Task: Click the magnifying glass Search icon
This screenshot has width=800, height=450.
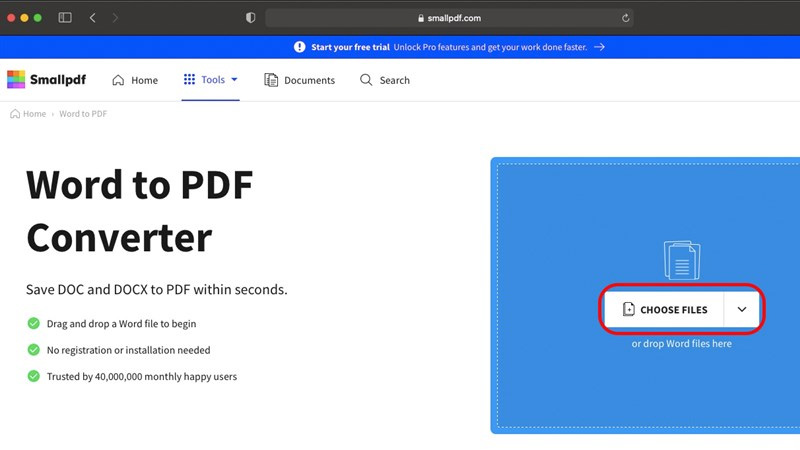Action: [x=366, y=80]
